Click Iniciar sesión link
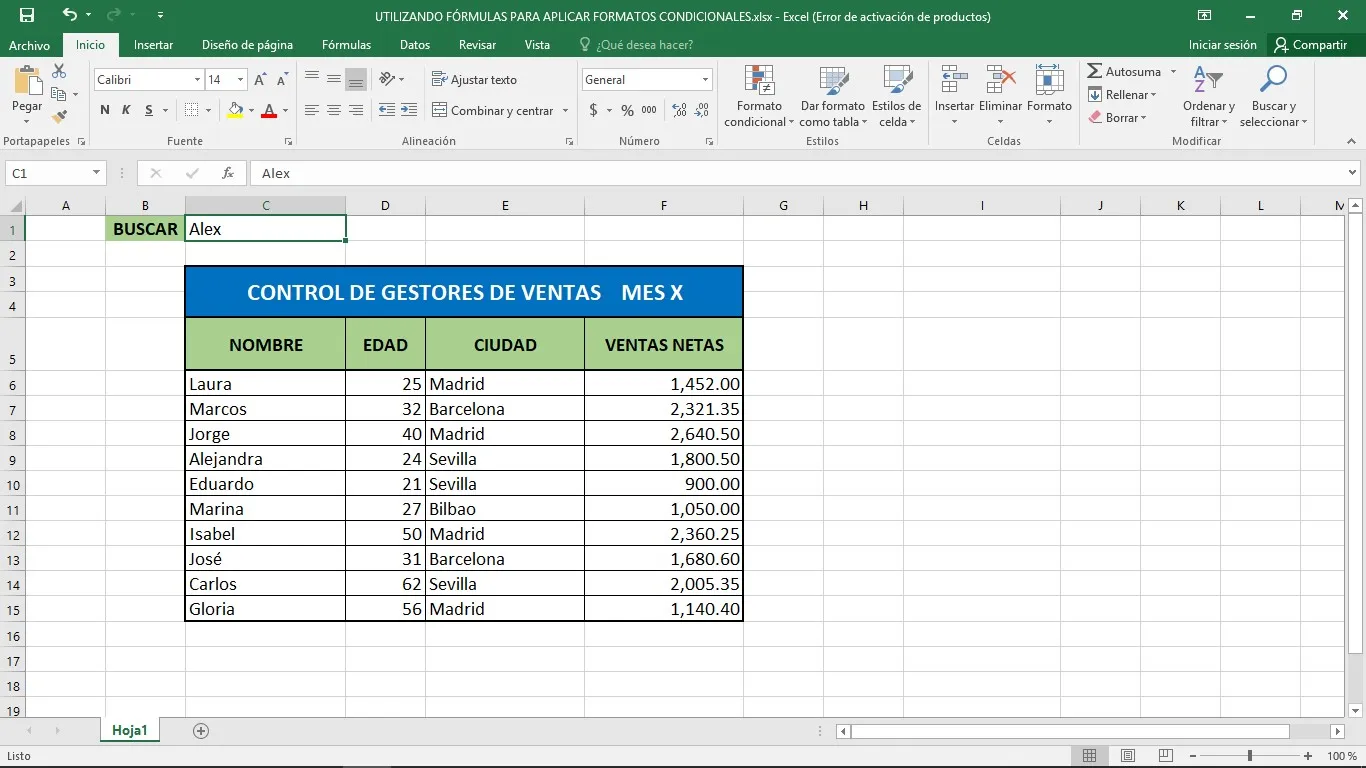 pyautogui.click(x=1222, y=45)
